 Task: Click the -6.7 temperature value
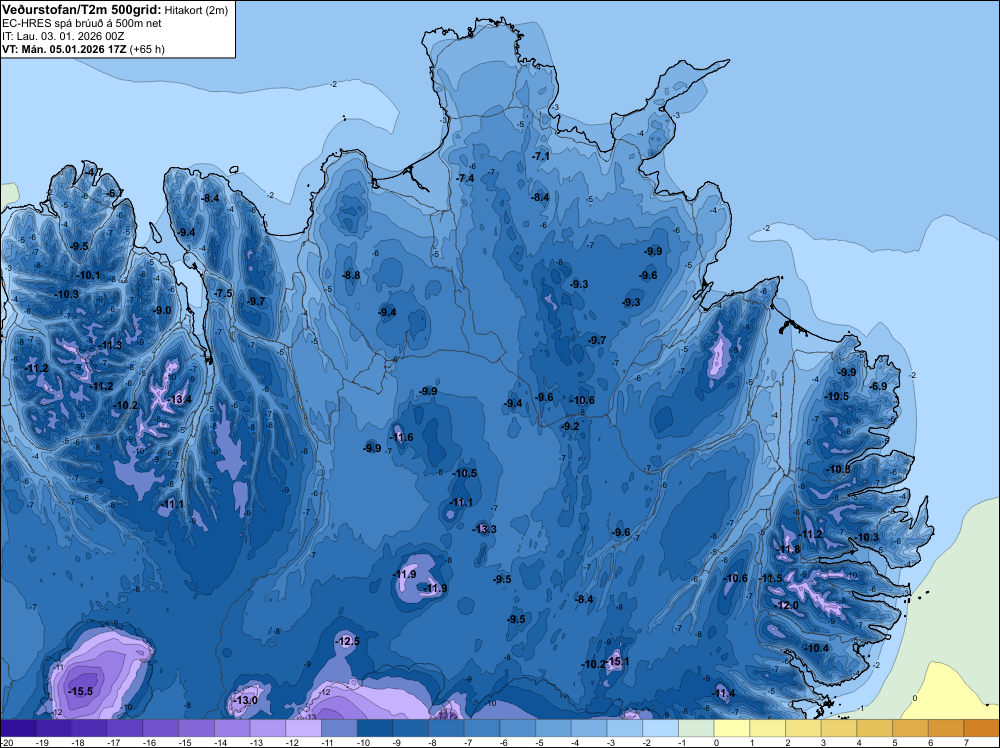click(x=115, y=193)
